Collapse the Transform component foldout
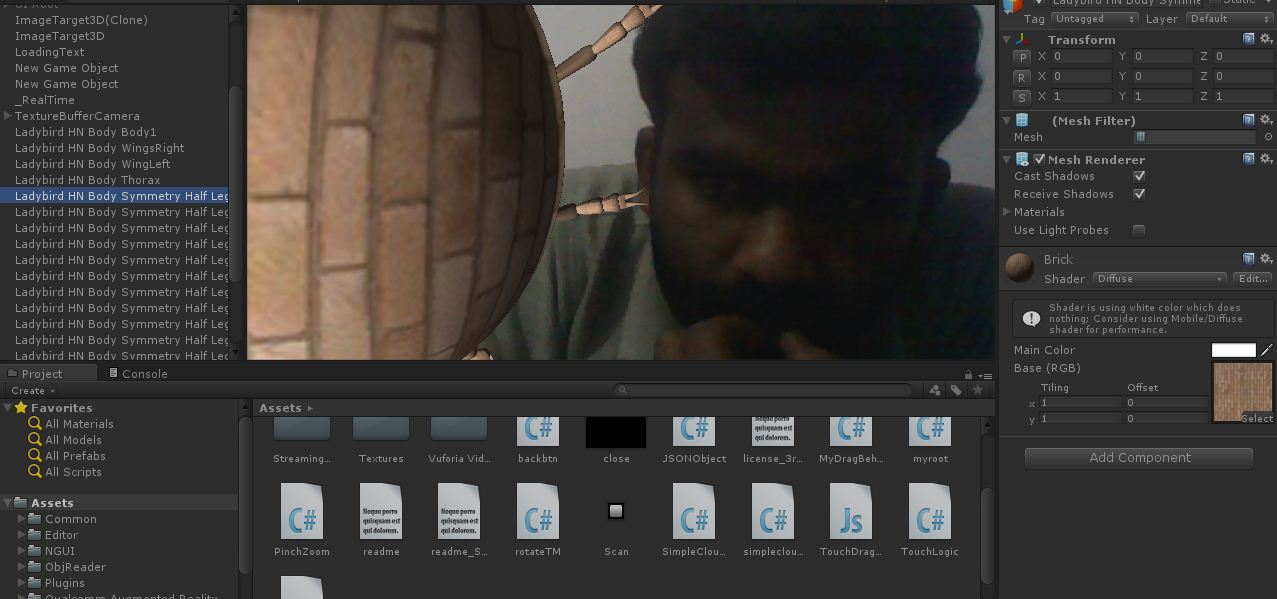 1006,39
